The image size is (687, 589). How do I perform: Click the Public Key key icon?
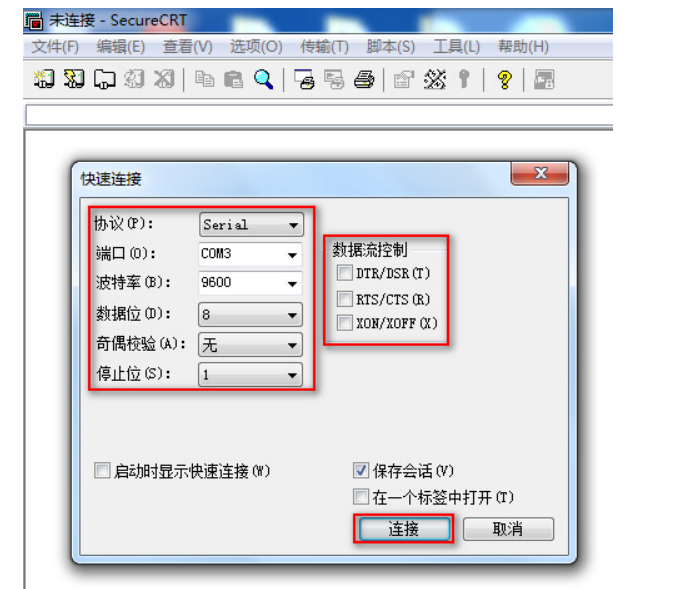point(464,79)
